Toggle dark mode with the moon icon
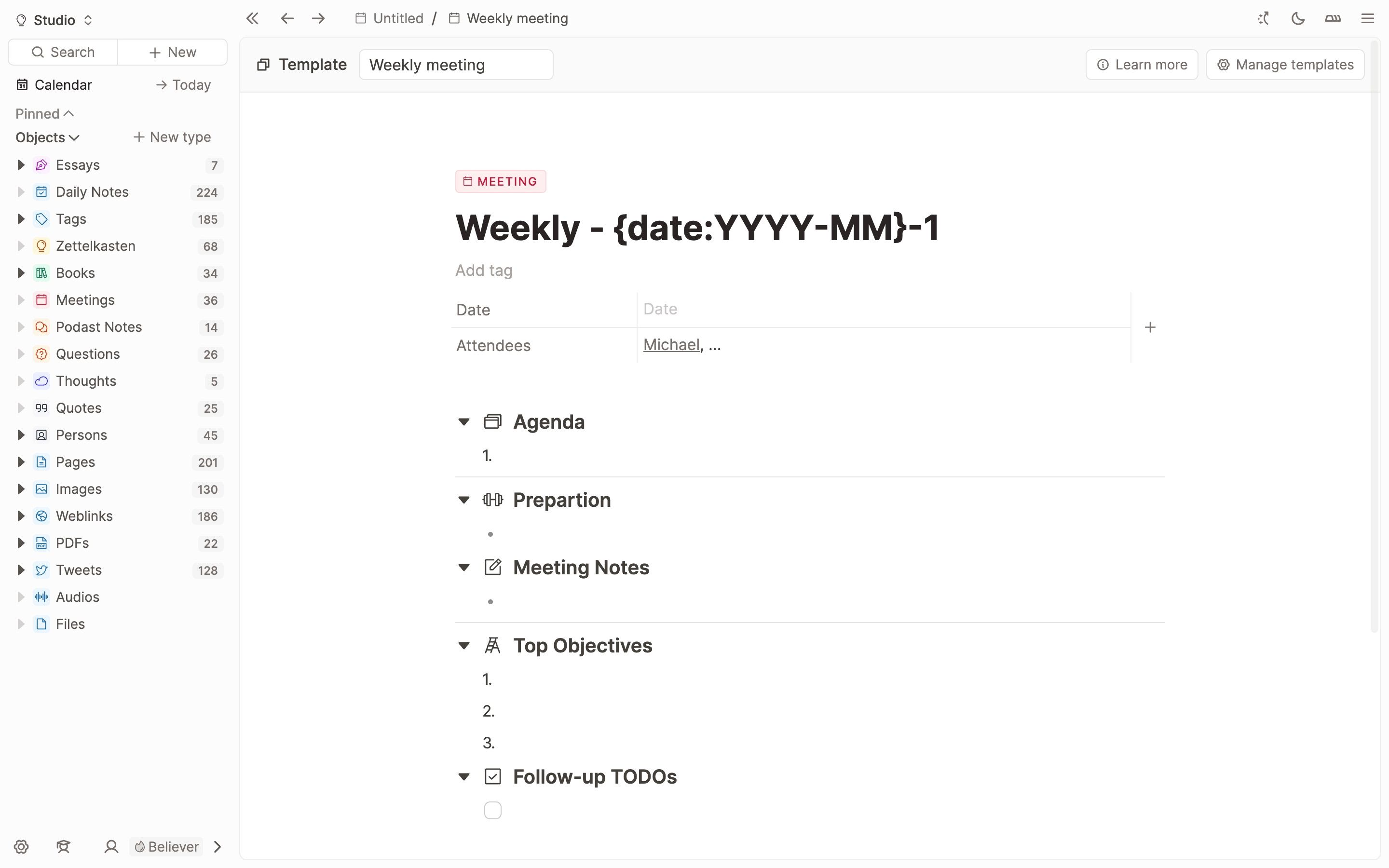1389x868 pixels. click(x=1298, y=18)
